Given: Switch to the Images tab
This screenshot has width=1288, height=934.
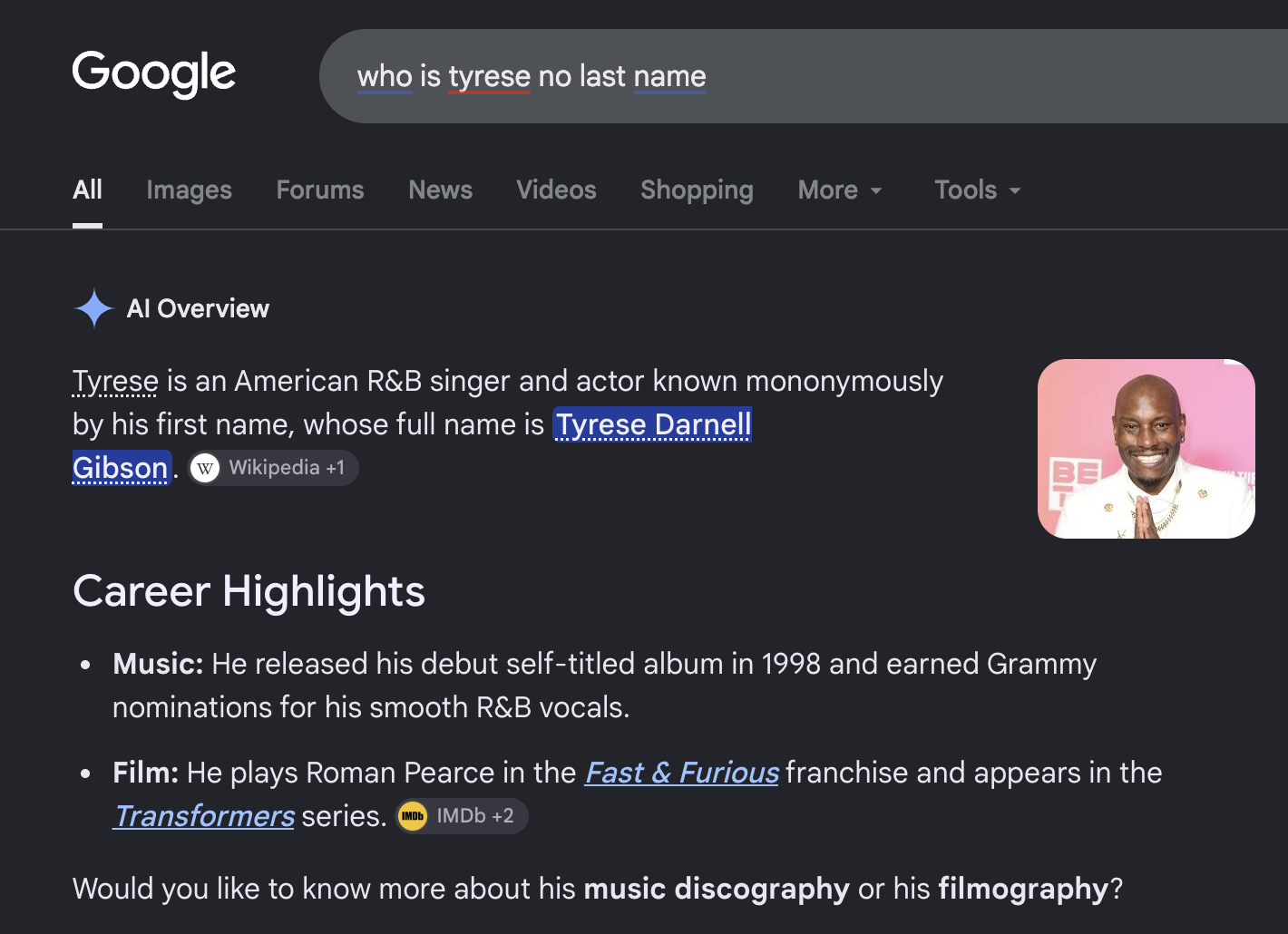Looking at the screenshot, I should (190, 190).
